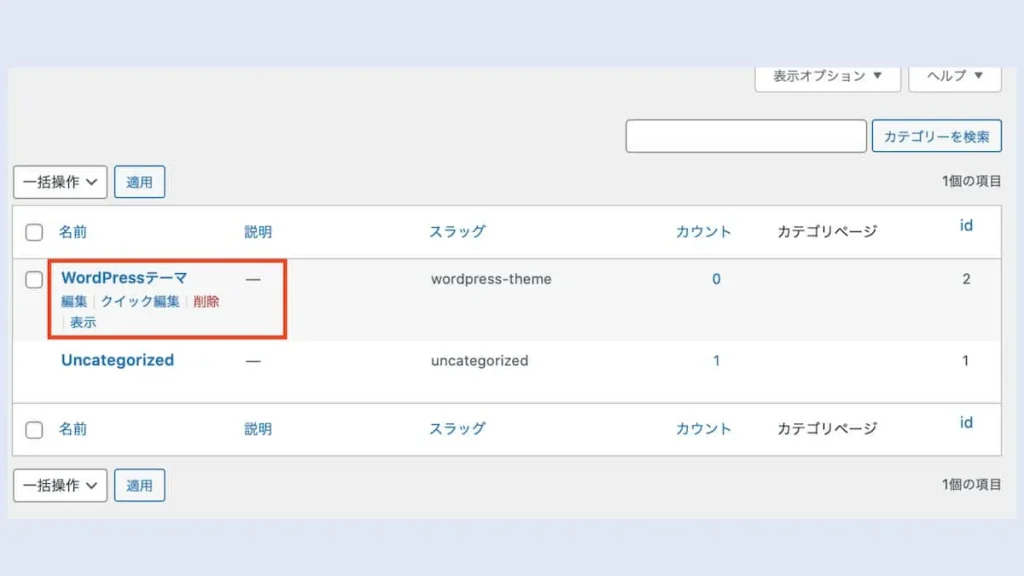Sort by スラッグ in the footer row

[x=457, y=429]
